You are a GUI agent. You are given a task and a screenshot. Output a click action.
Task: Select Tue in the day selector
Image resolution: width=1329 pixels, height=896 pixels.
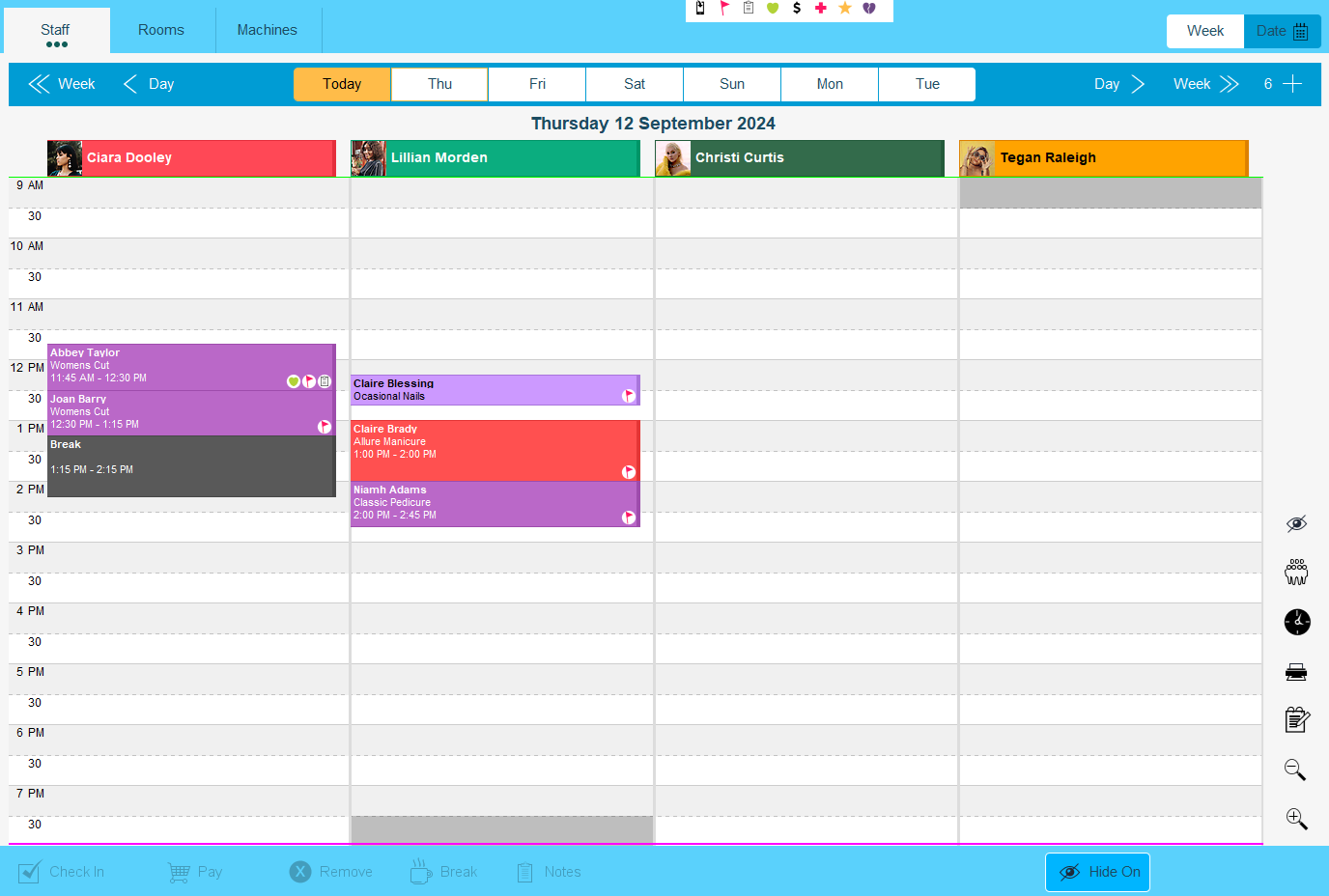tap(927, 84)
